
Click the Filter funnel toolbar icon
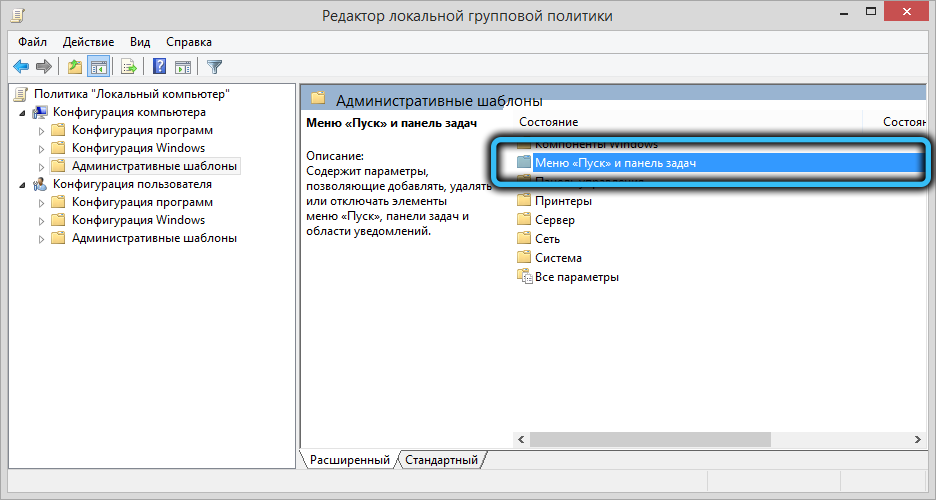click(x=214, y=67)
